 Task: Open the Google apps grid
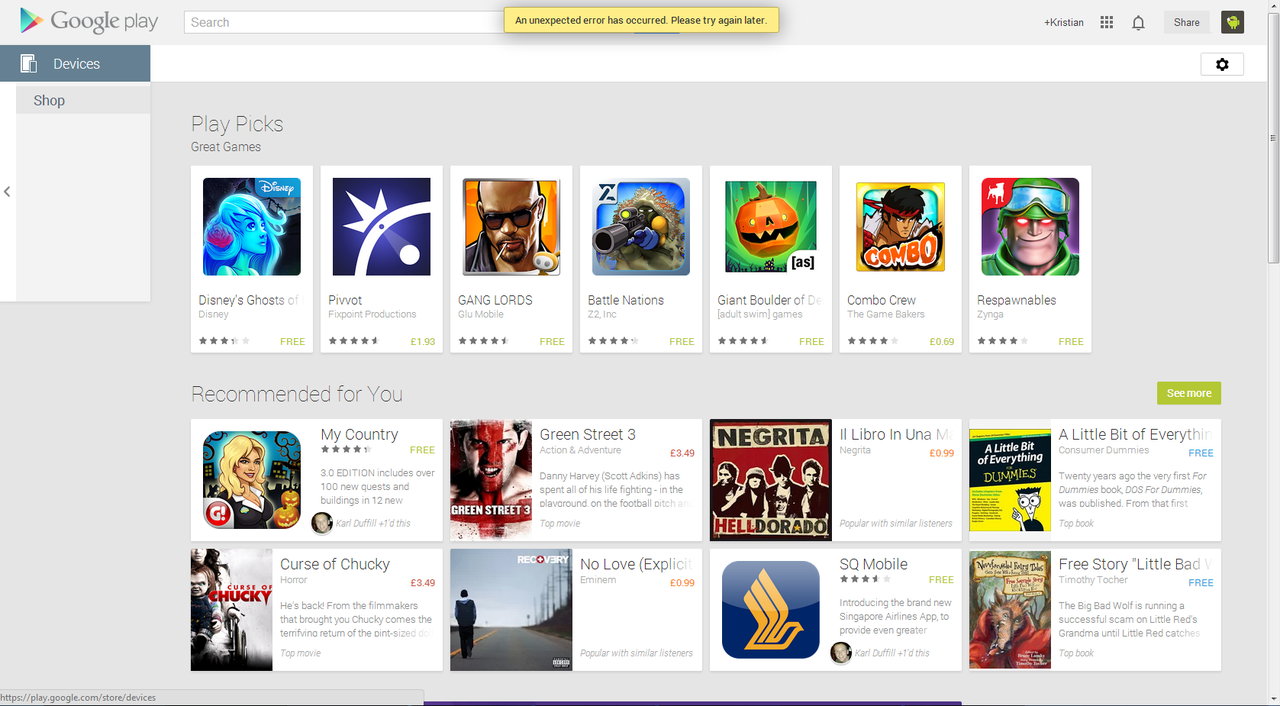click(x=1106, y=22)
